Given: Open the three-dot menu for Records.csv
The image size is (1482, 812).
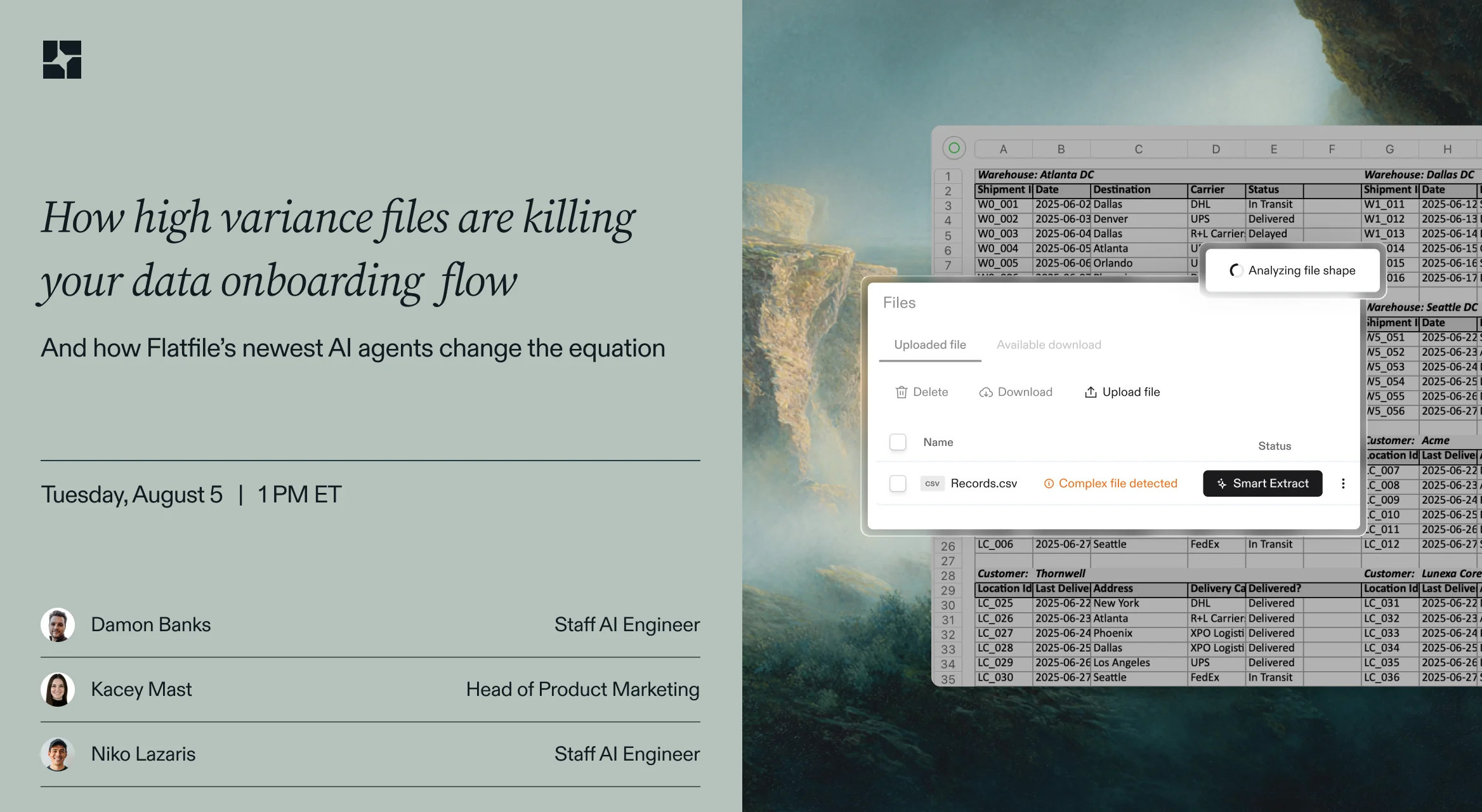Looking at the screenshot, I should tap(1343, 483).
